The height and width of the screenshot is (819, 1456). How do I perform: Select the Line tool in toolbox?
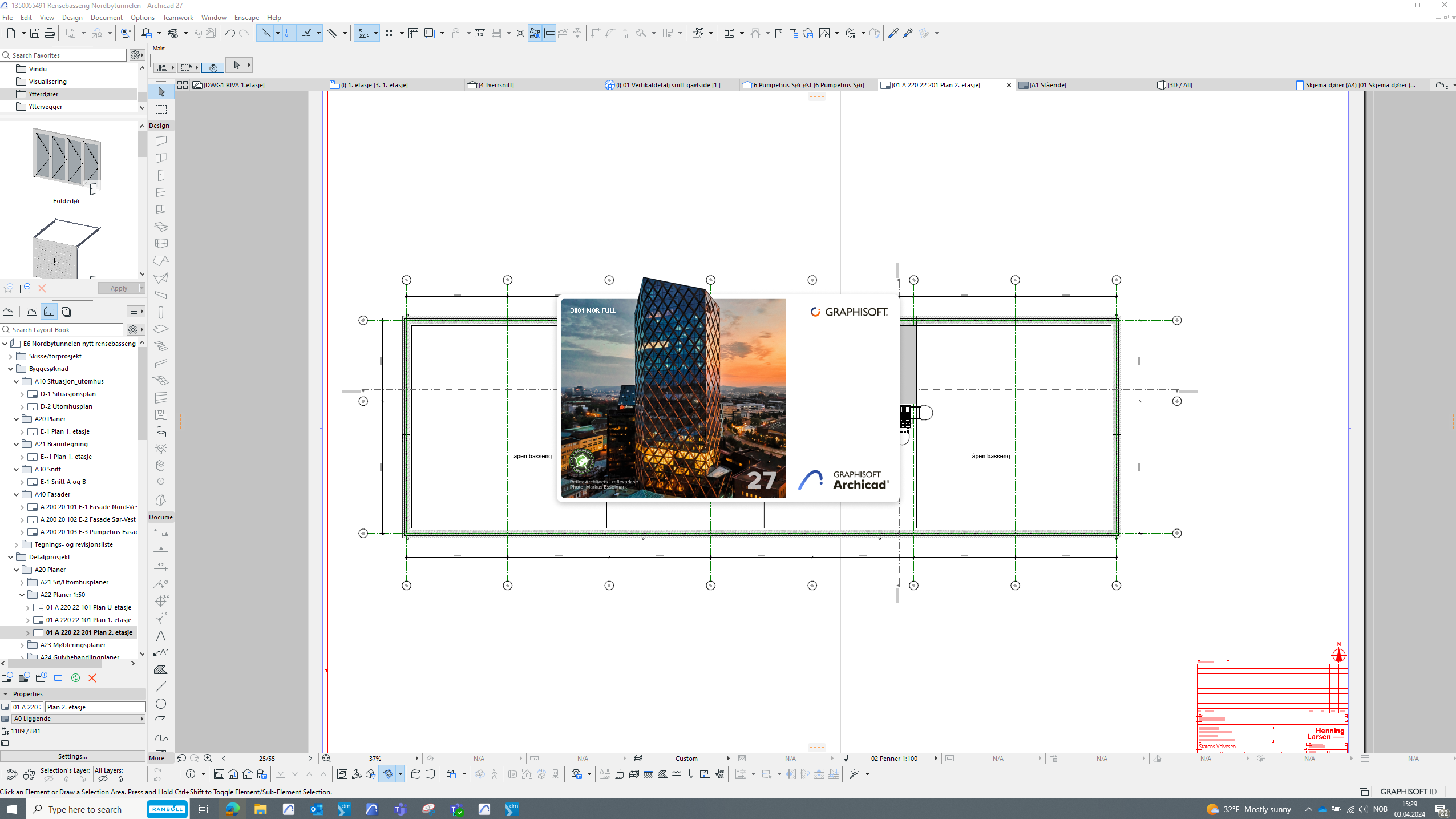pos(161,687)
